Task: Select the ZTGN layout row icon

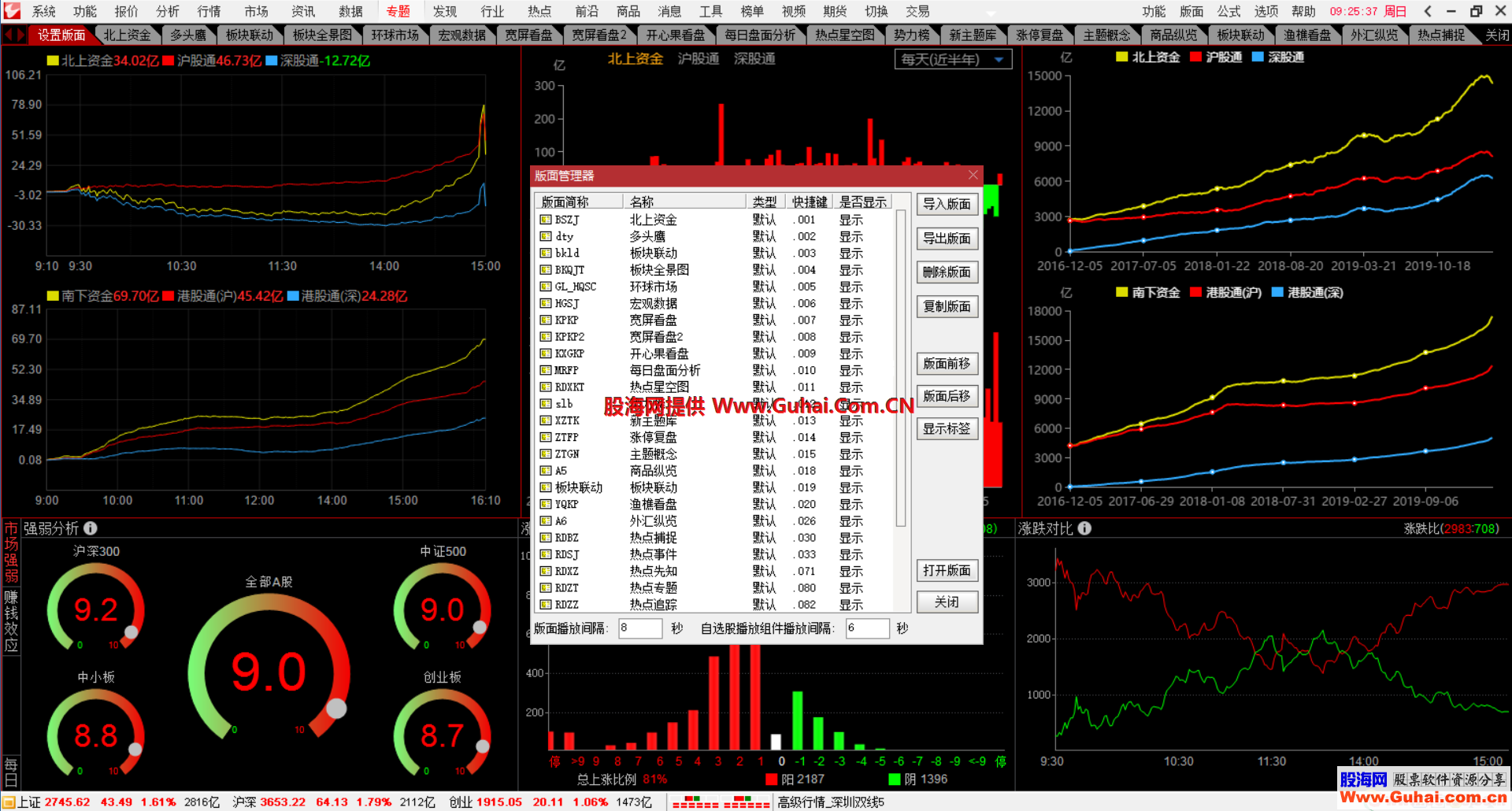Action: [545, 454]
